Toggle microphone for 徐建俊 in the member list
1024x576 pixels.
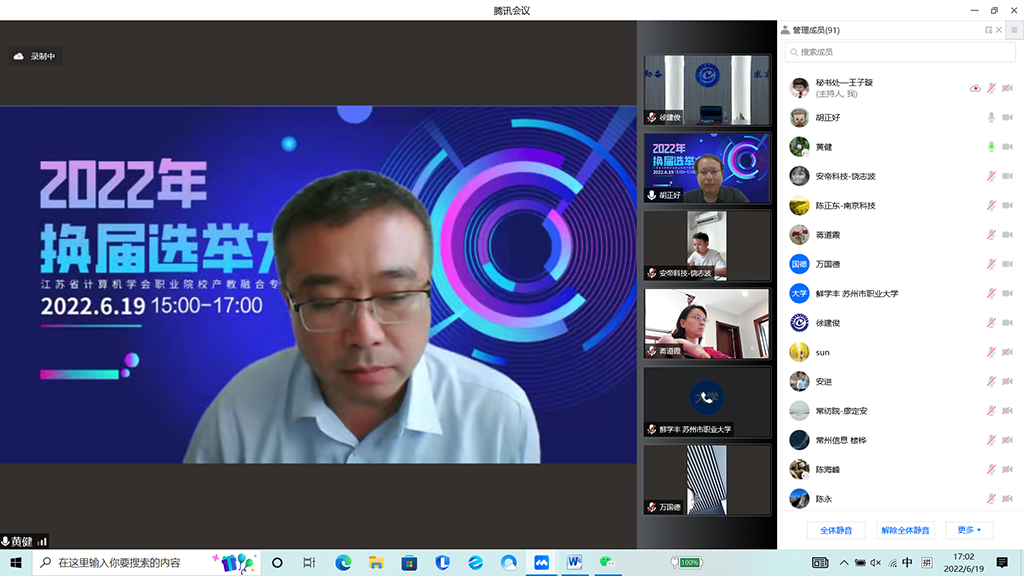(x=991, y=323)
